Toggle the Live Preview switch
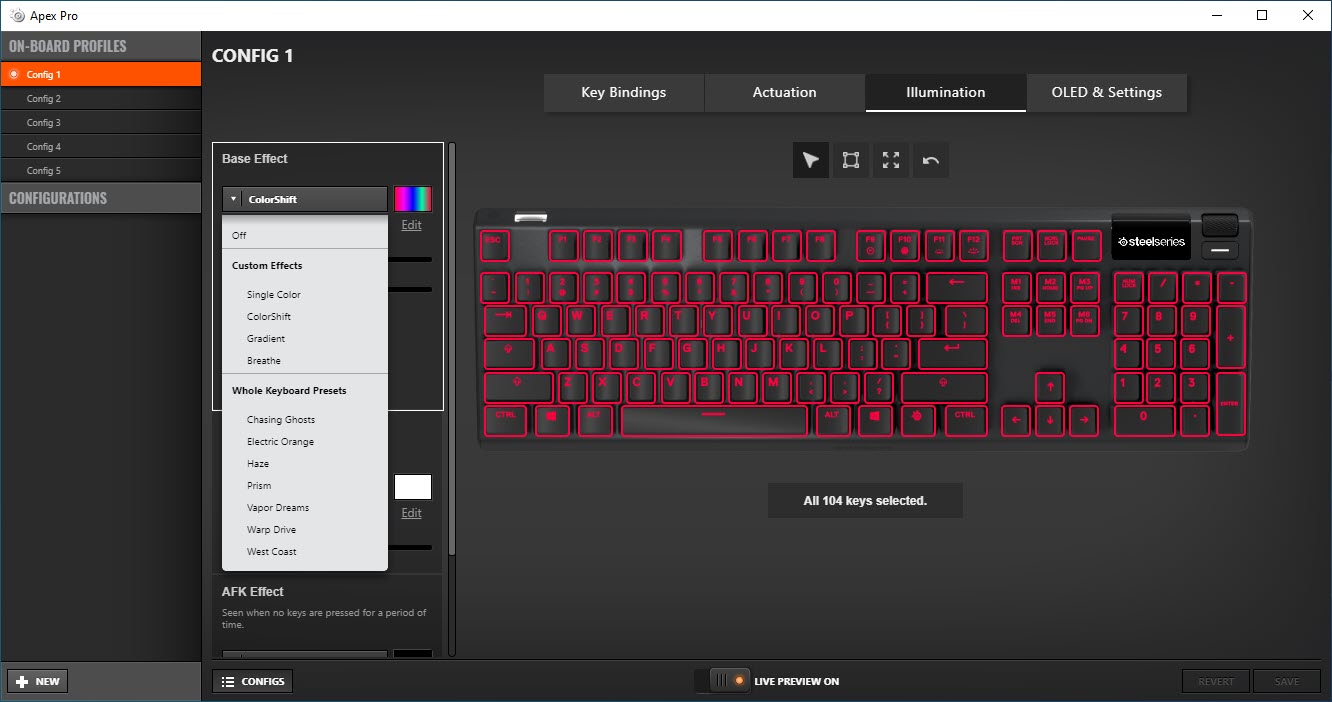Image resolution: width=1332 pixels, height=702 pixels. point(722,681)
